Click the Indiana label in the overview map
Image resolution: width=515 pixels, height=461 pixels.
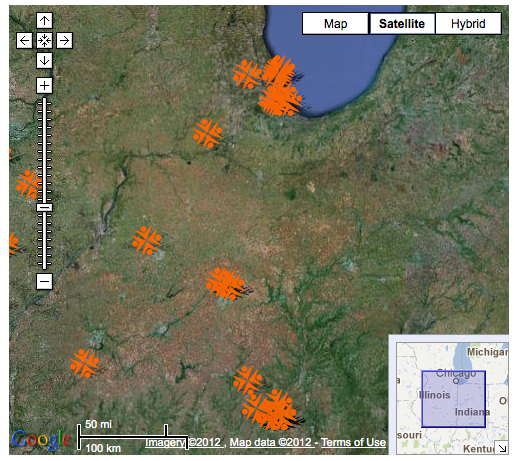point(472,412)
